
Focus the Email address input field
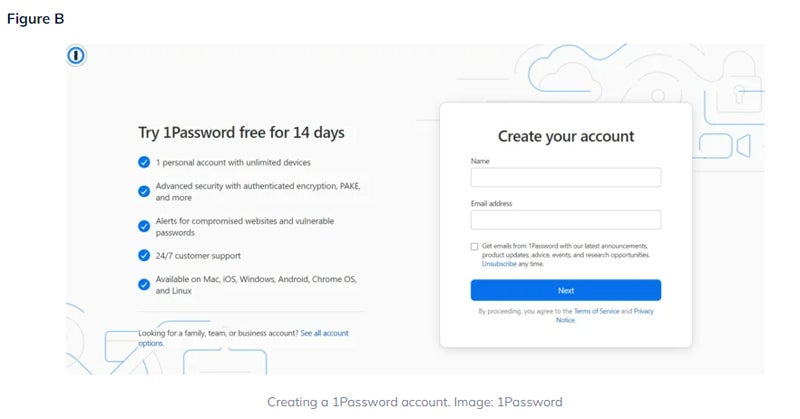point(565,220)
